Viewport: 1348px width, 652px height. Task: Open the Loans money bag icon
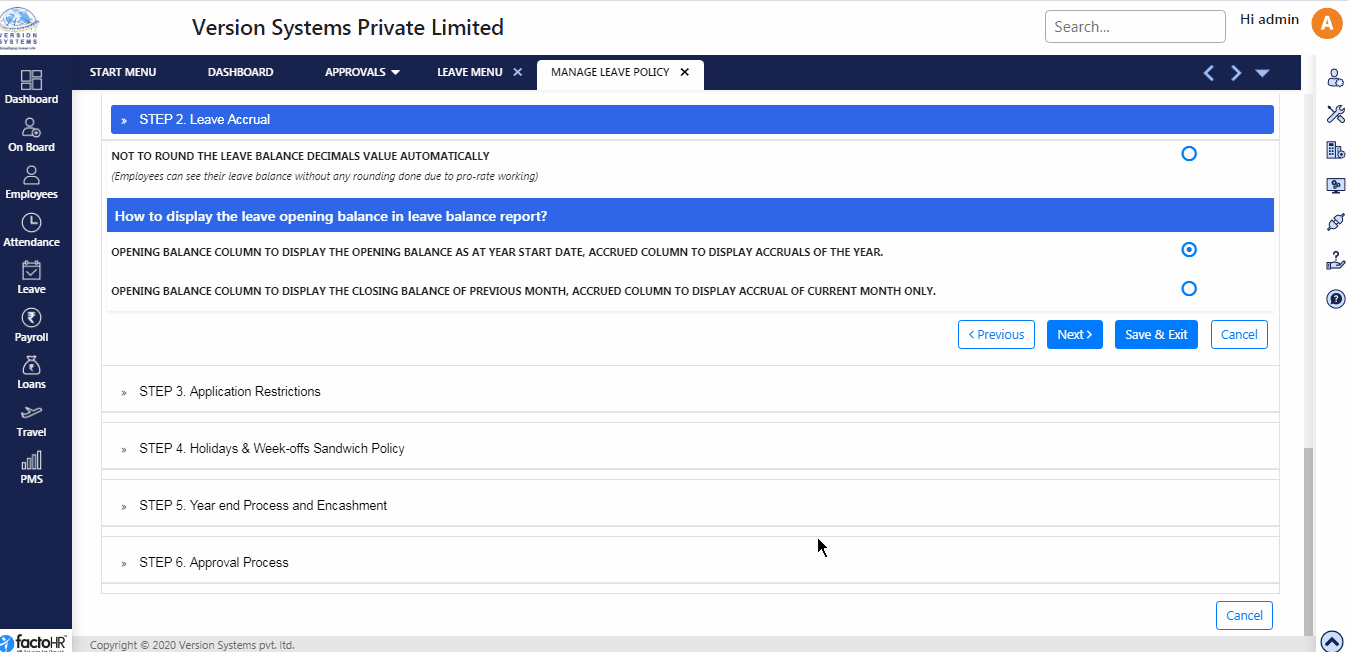[x=31, y=370]
